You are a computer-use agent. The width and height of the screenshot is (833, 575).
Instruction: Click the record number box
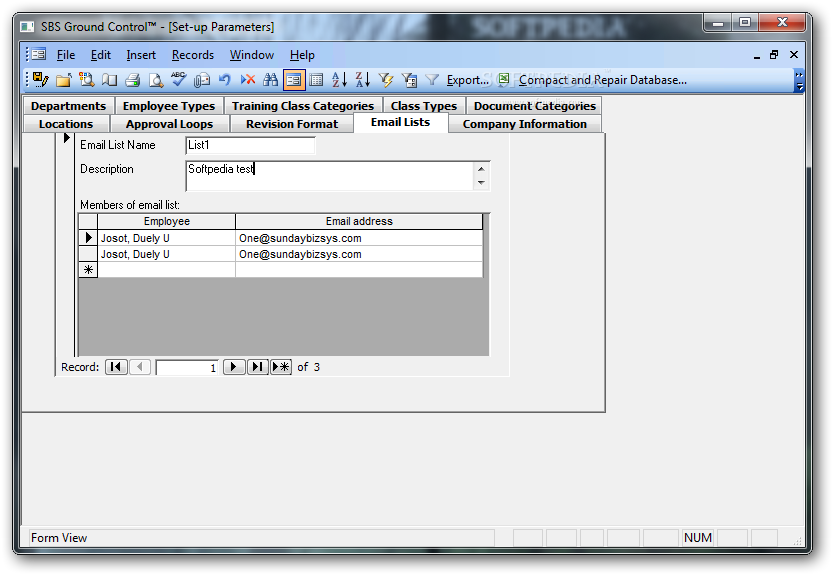[x=187, y=367]
